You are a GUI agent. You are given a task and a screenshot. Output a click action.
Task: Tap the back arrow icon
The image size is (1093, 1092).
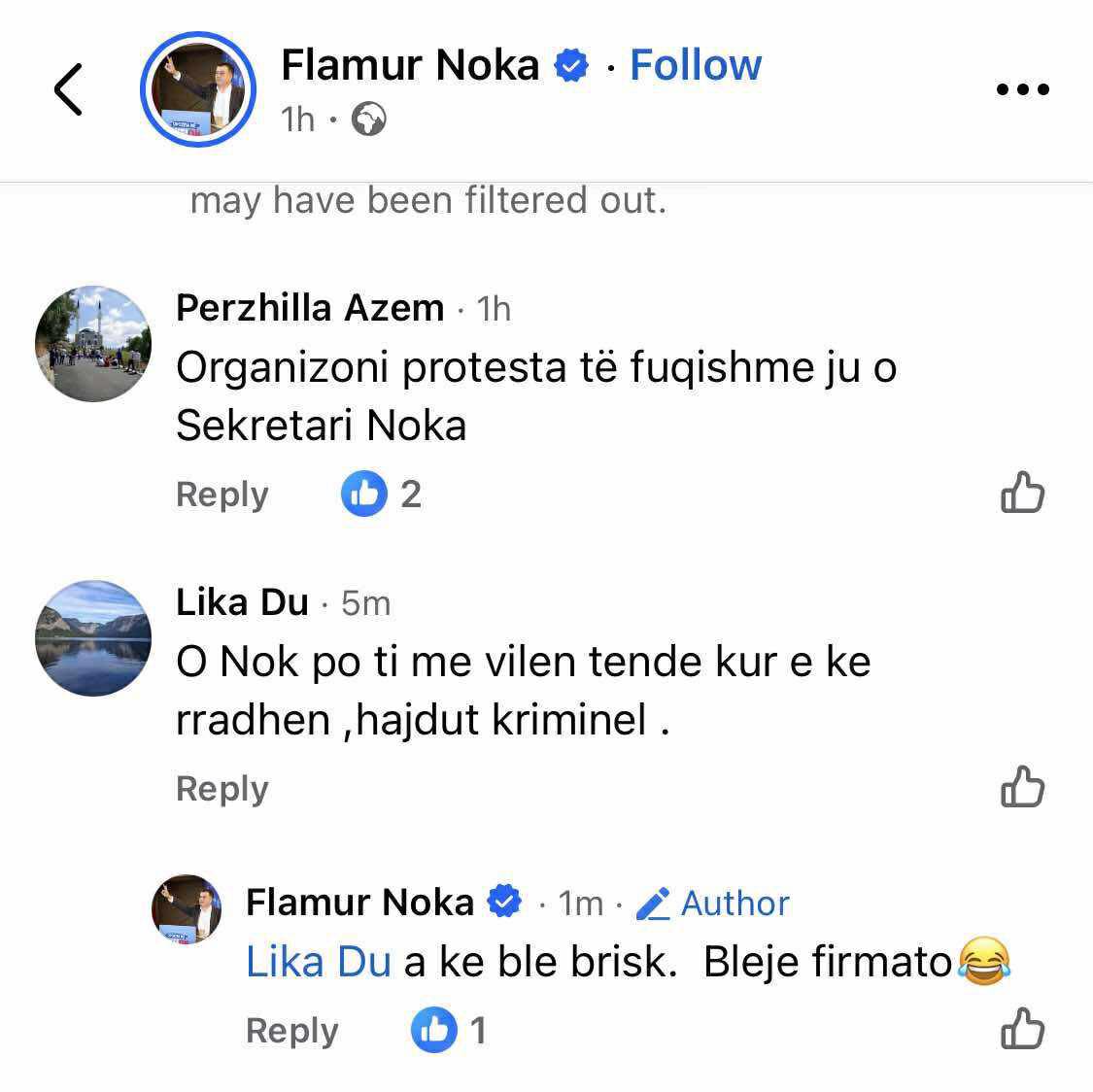coord(68,89)
